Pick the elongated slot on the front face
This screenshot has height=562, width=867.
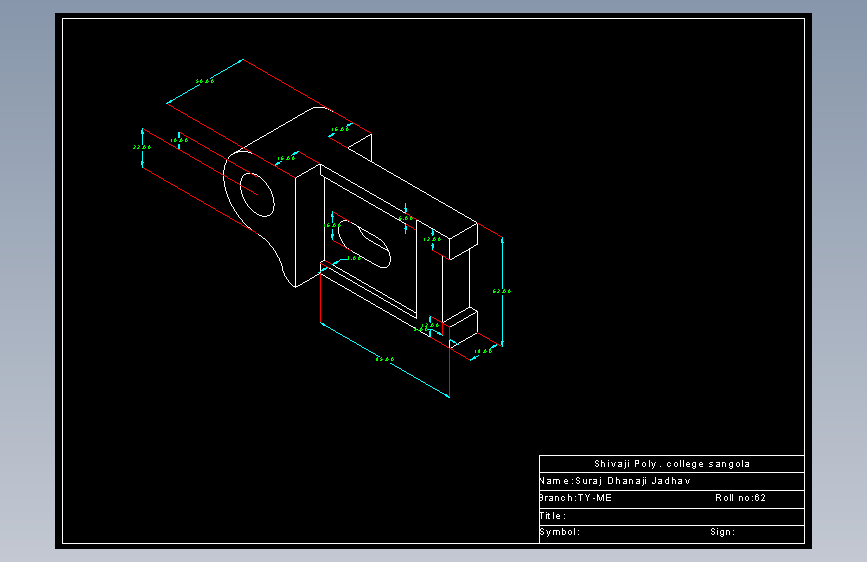[364, 244]
